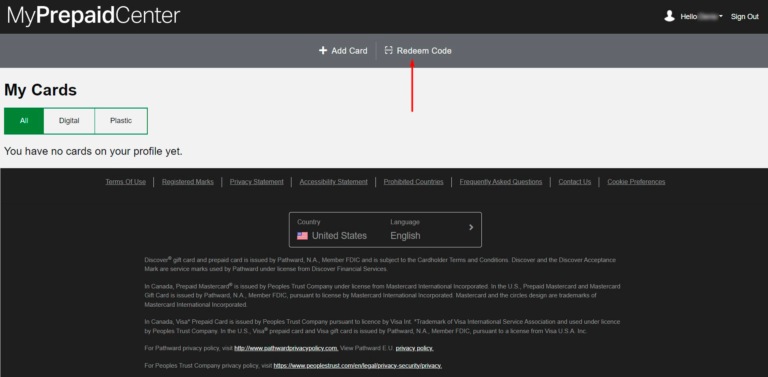Open the Prohibited Countries link
Image resolution: width=768 pixels, height=377 pixels.
coord(413,182)
